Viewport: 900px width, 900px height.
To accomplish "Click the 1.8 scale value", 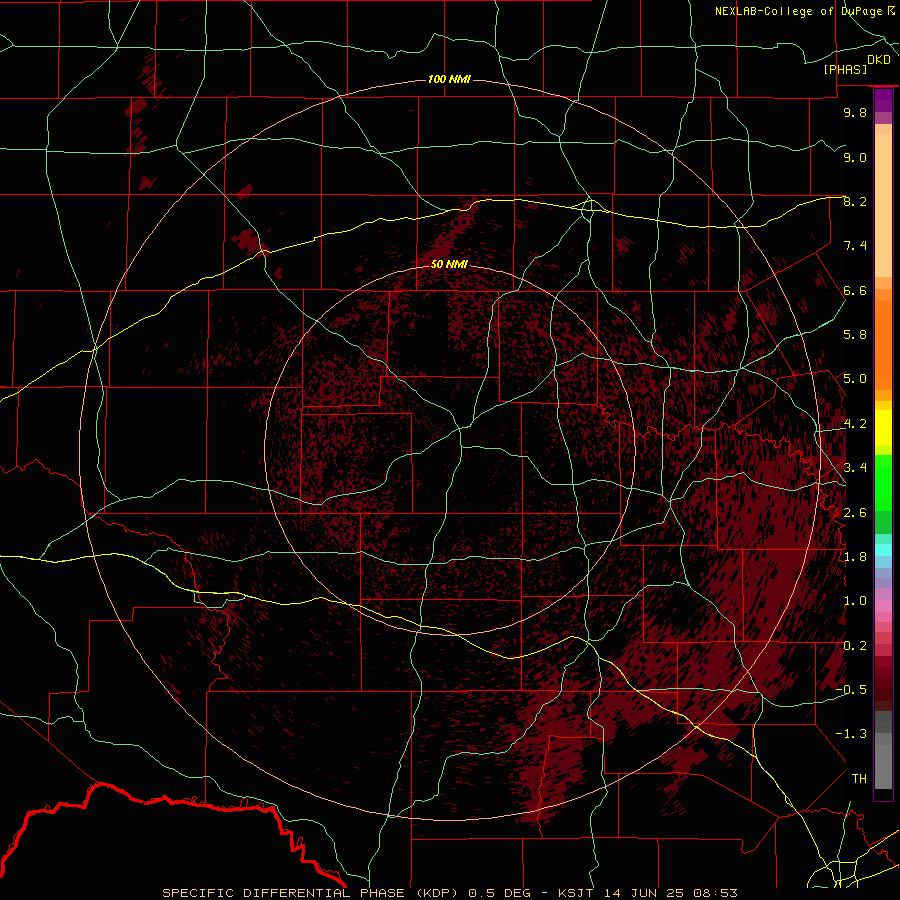I will click(x=855, y=557).
